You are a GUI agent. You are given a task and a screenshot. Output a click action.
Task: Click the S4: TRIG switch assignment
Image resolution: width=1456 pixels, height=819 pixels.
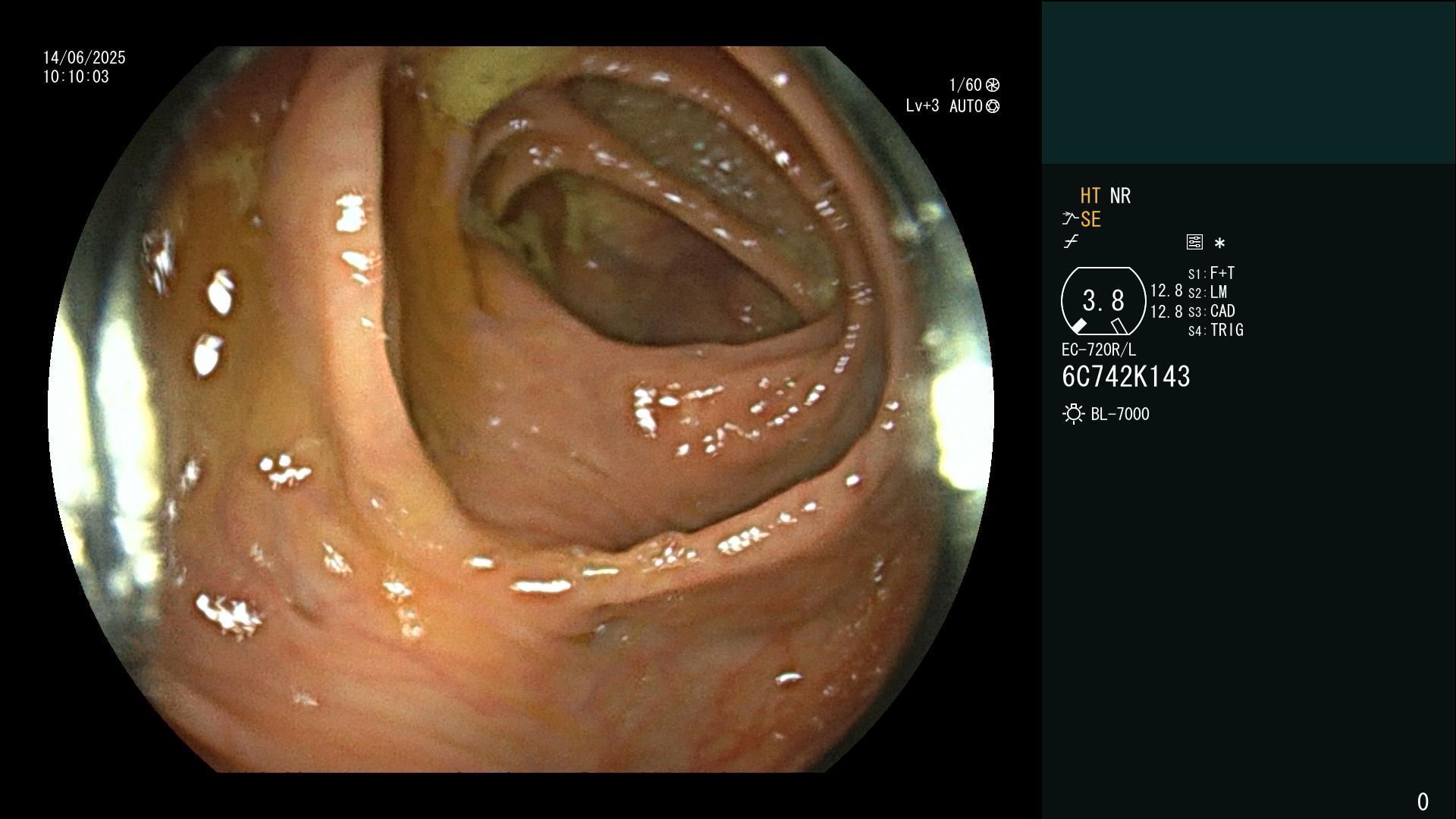pyautogui.click(x=1216, y=331)
